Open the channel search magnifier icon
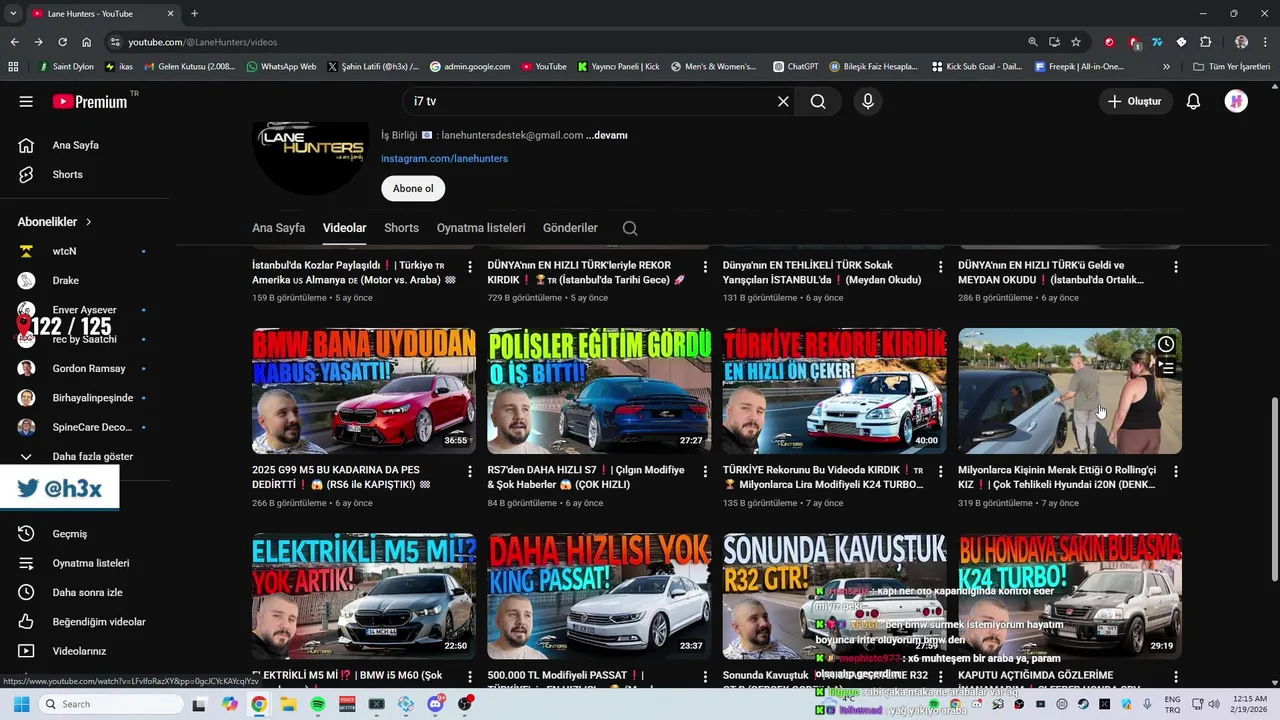The height and width of the screenshot is (720, 1280). point(630,228)
